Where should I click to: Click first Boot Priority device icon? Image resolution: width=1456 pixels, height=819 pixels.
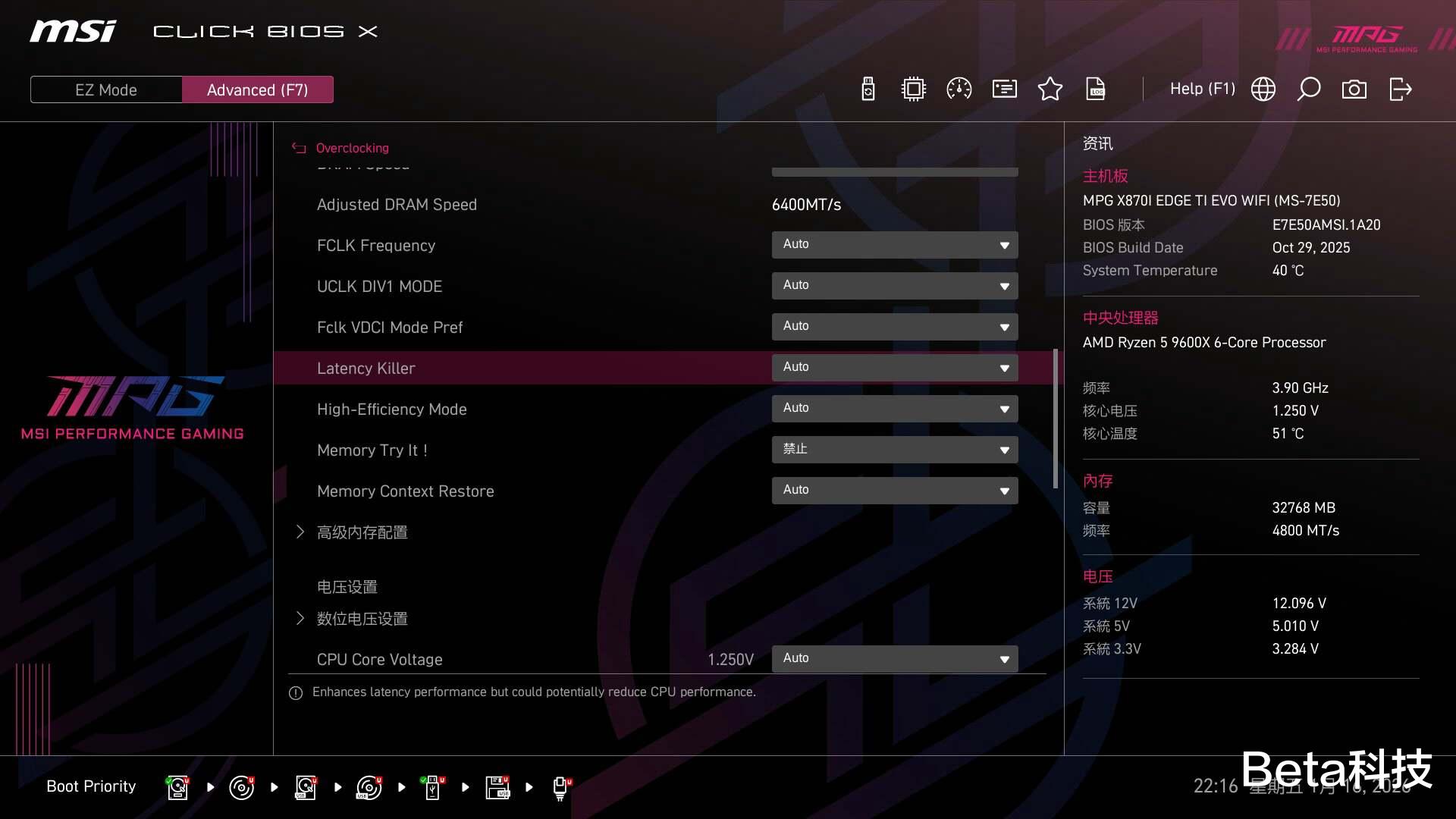pyautogui.click(x=177, y=787)
